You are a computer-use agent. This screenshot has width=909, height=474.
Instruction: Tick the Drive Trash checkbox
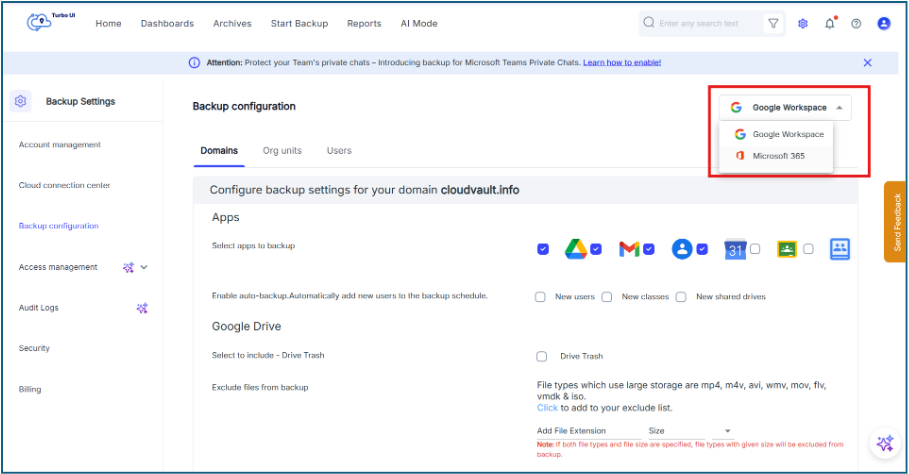(541, 356)
